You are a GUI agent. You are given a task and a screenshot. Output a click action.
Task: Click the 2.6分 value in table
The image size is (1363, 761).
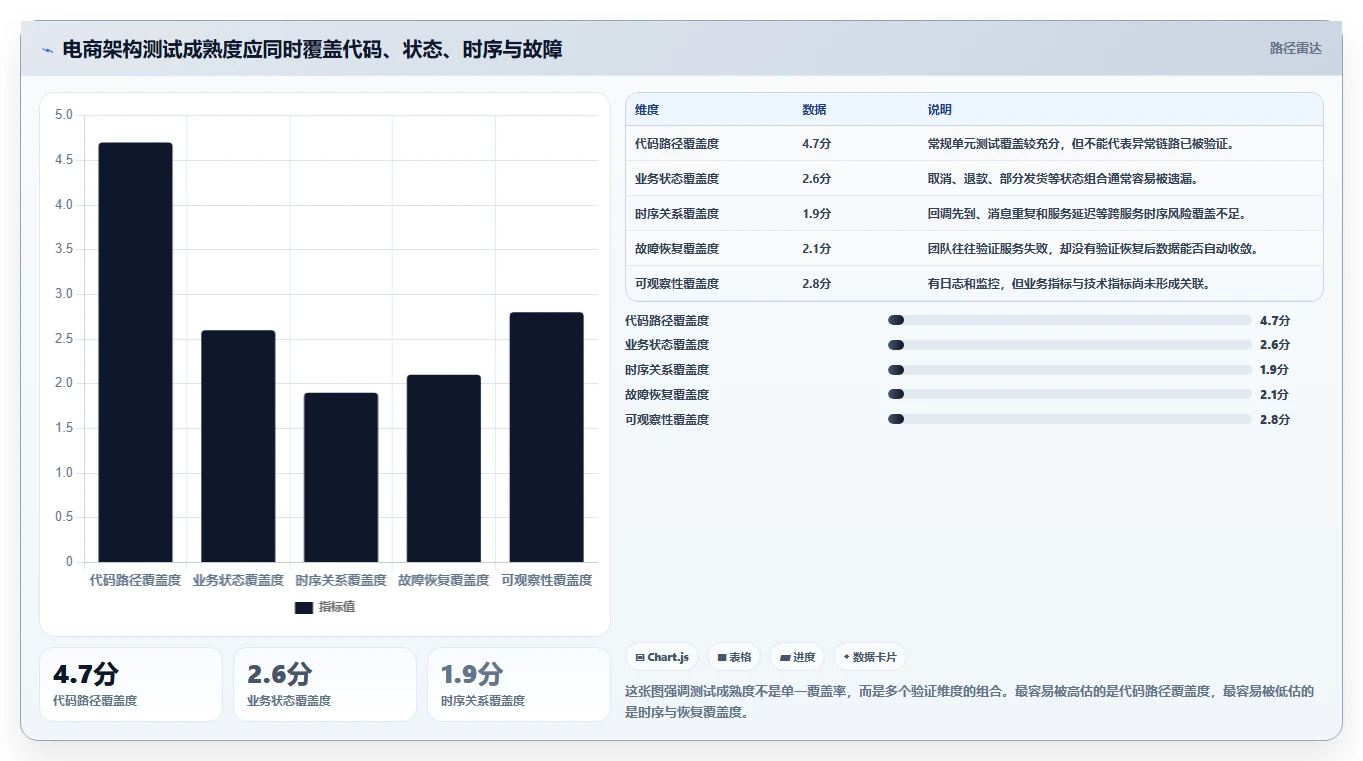[x=816, y=179]
